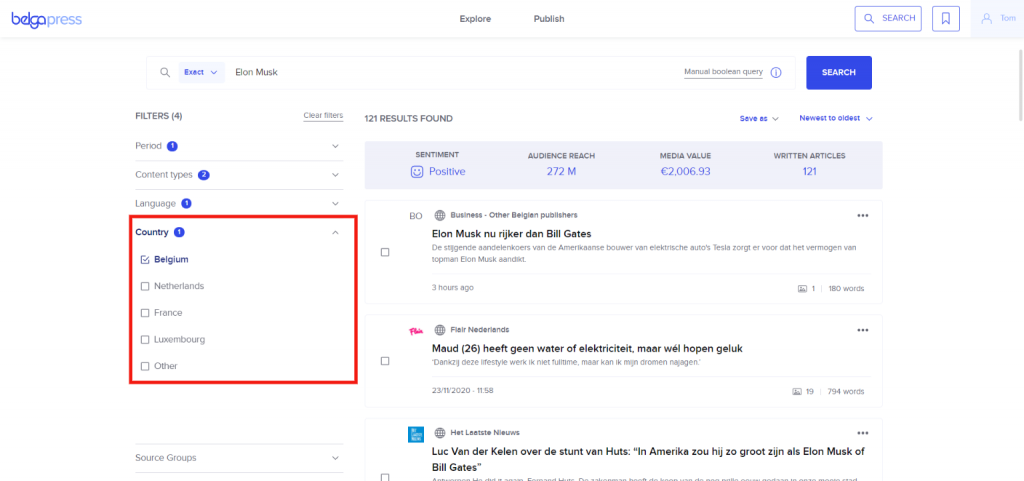This screenshot has width=1024, height=481.
Task: Check the Luxembourg country filter
Action: click(x=145, y=340)
